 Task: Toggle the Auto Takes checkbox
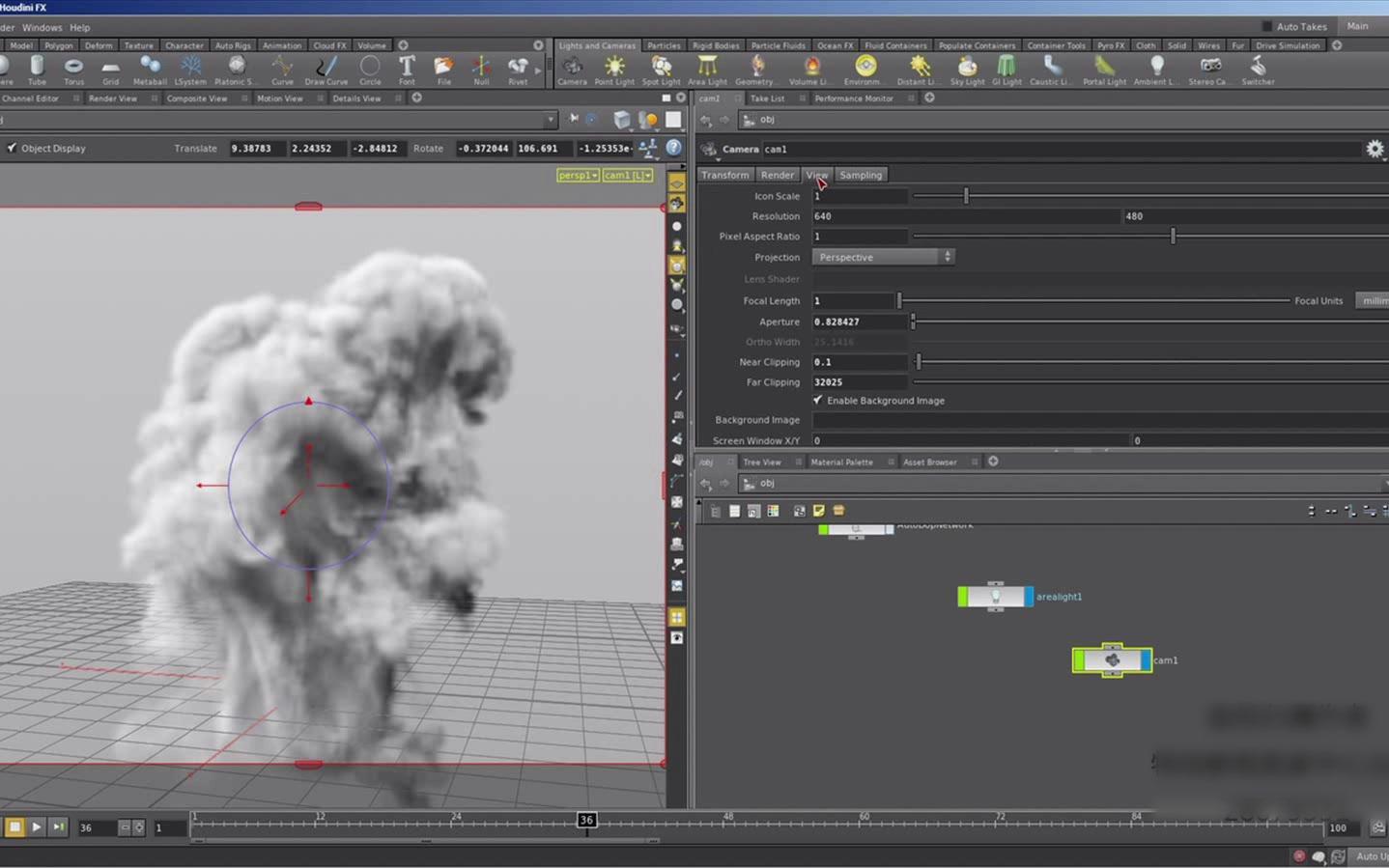[x=1267, y=26]
